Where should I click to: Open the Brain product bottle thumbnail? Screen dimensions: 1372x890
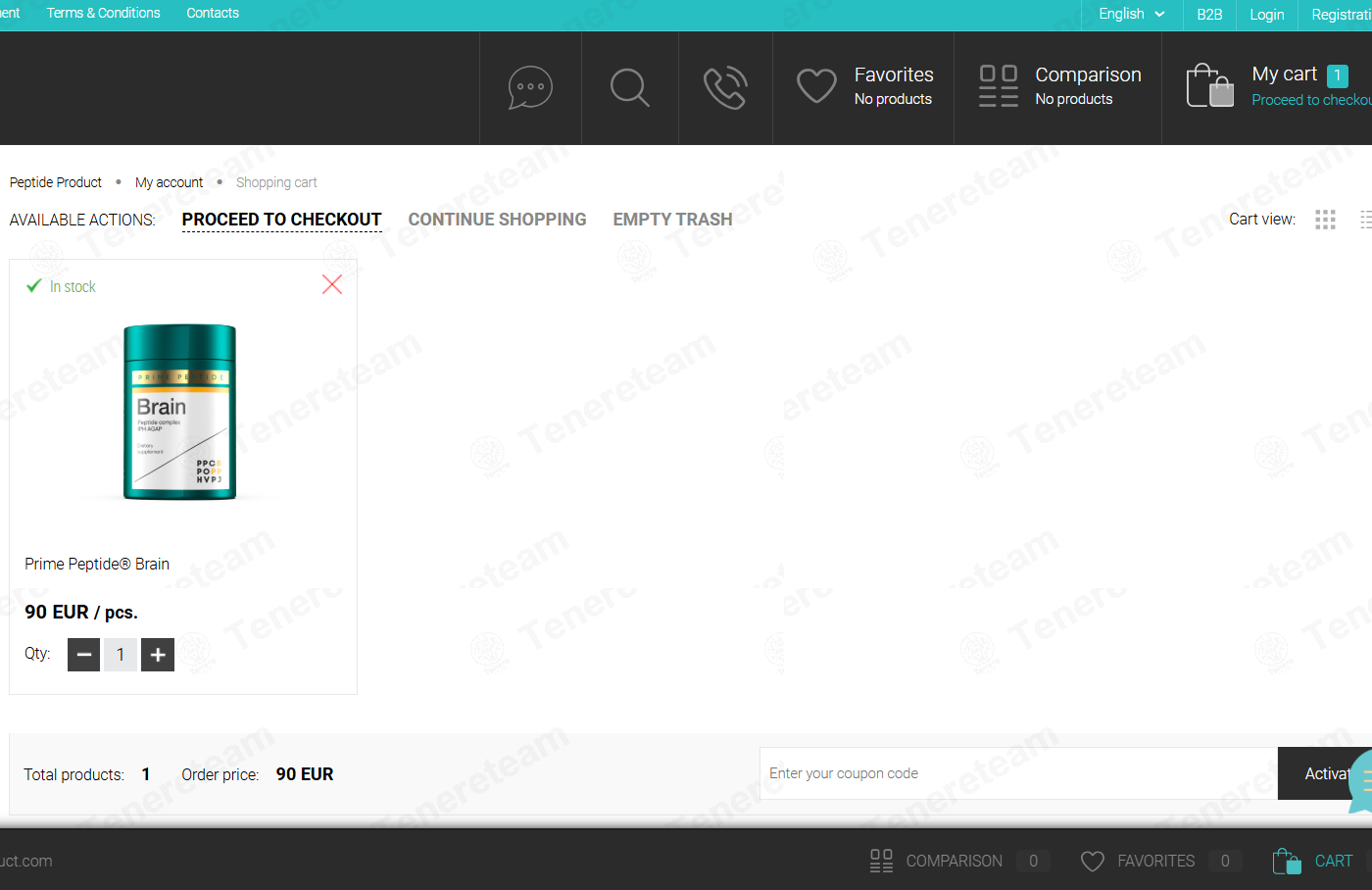180,412
